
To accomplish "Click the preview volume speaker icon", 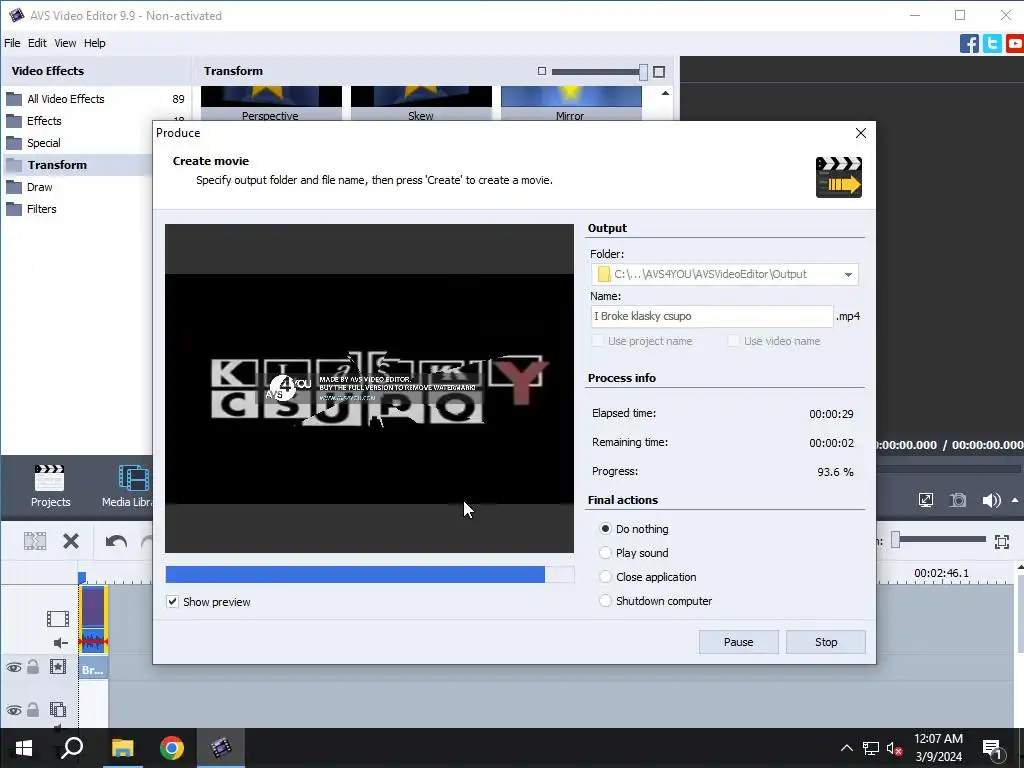I will pos(991,500).
